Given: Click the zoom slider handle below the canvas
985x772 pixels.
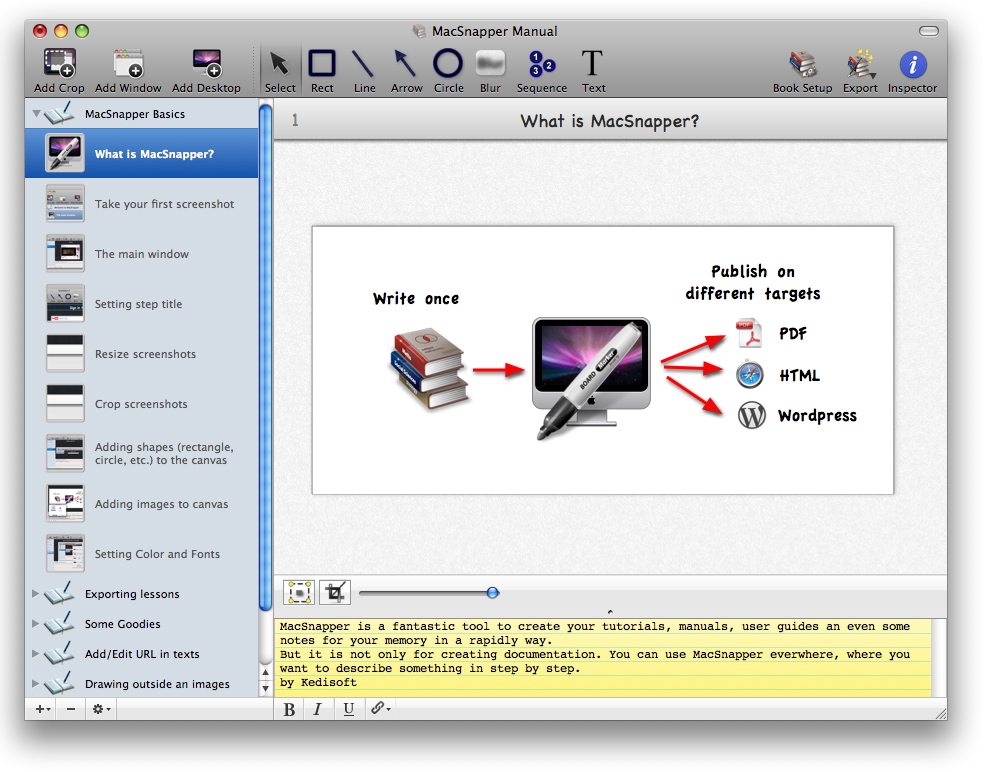Looking at the screenshot, I should coord(493,592).
